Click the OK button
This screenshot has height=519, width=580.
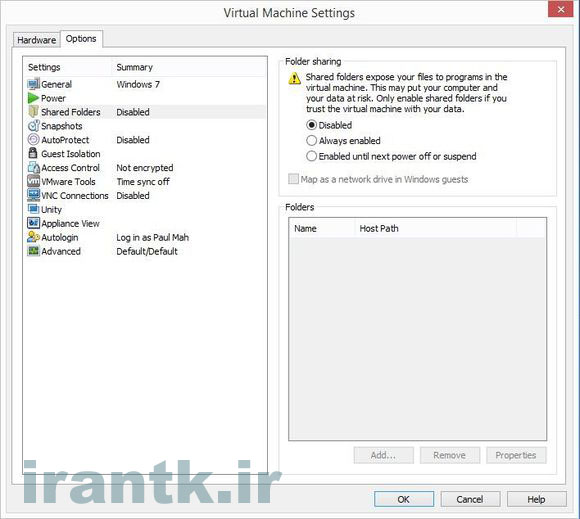(404, 499)
